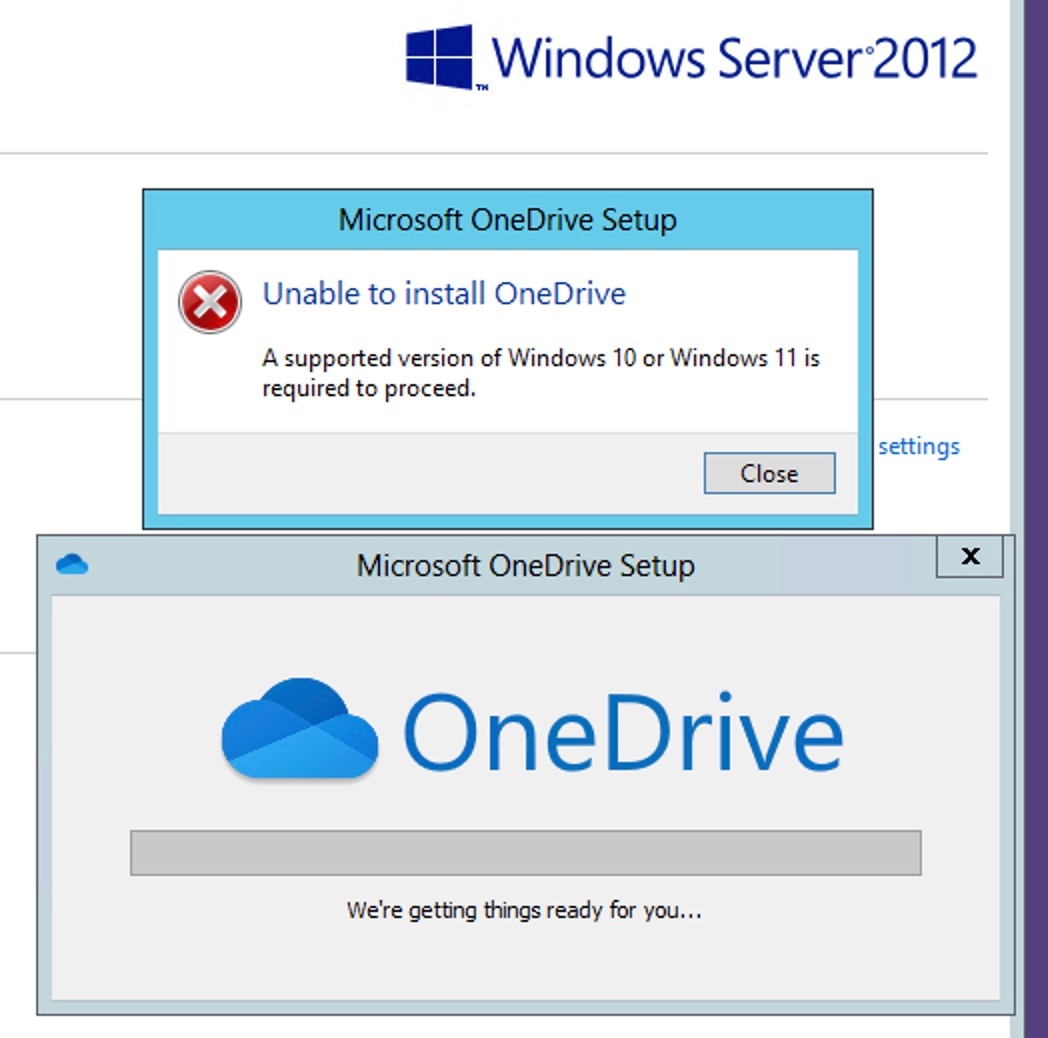
Task: Click the "Unable to install OneDrive" heading
Action: 444,294
